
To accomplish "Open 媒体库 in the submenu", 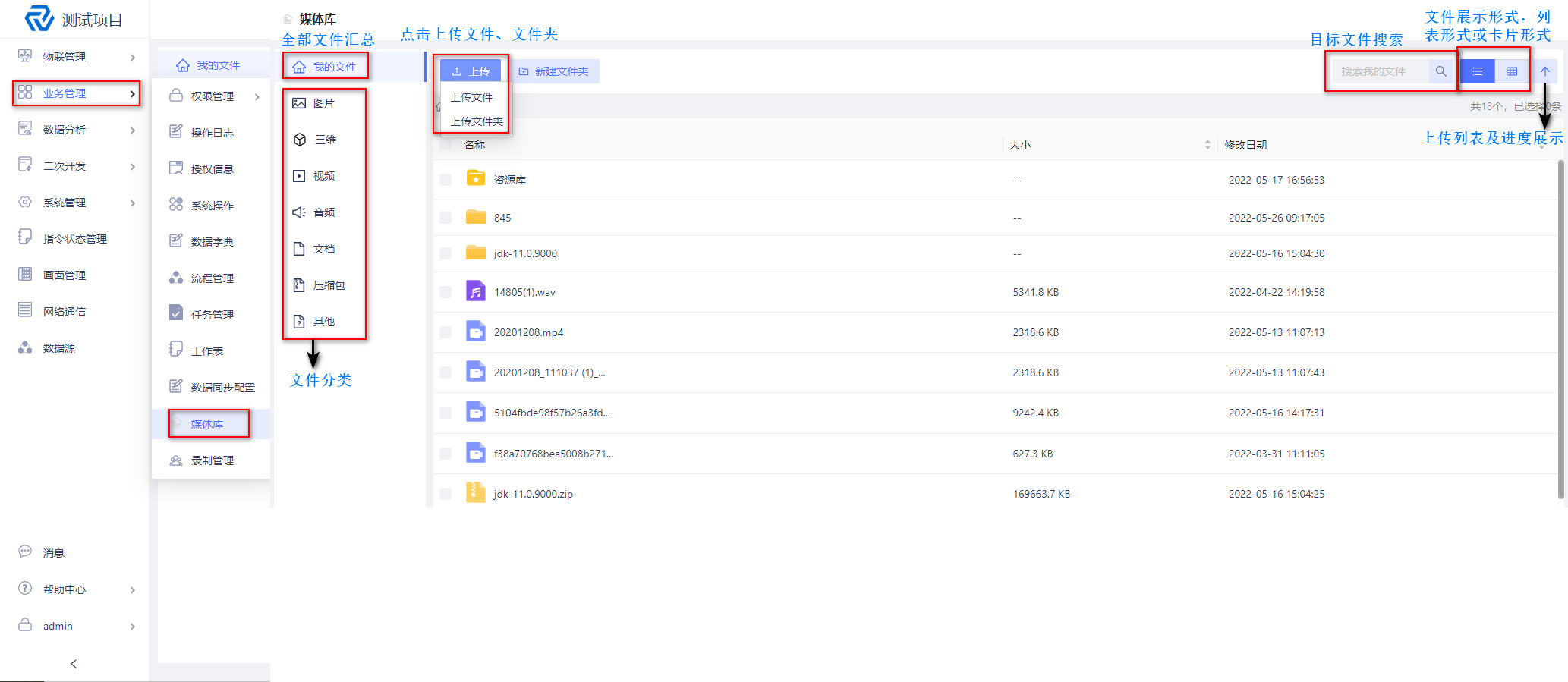I will (x=207, y=424).
